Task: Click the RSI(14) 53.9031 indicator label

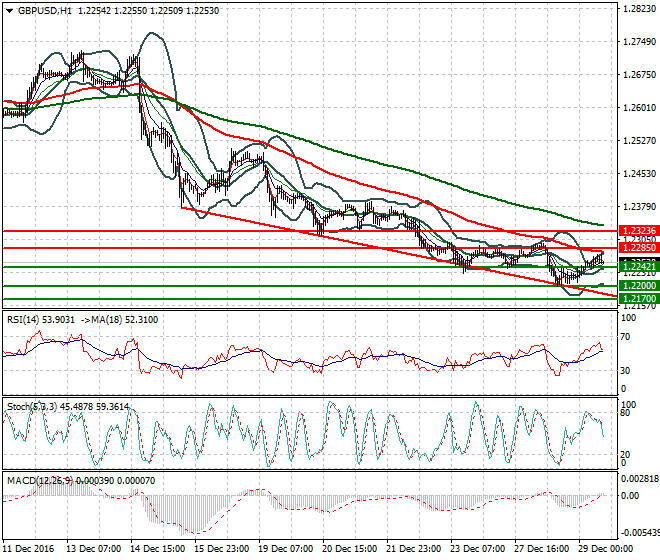Action: pyautogui.click(x=41, y=320)
